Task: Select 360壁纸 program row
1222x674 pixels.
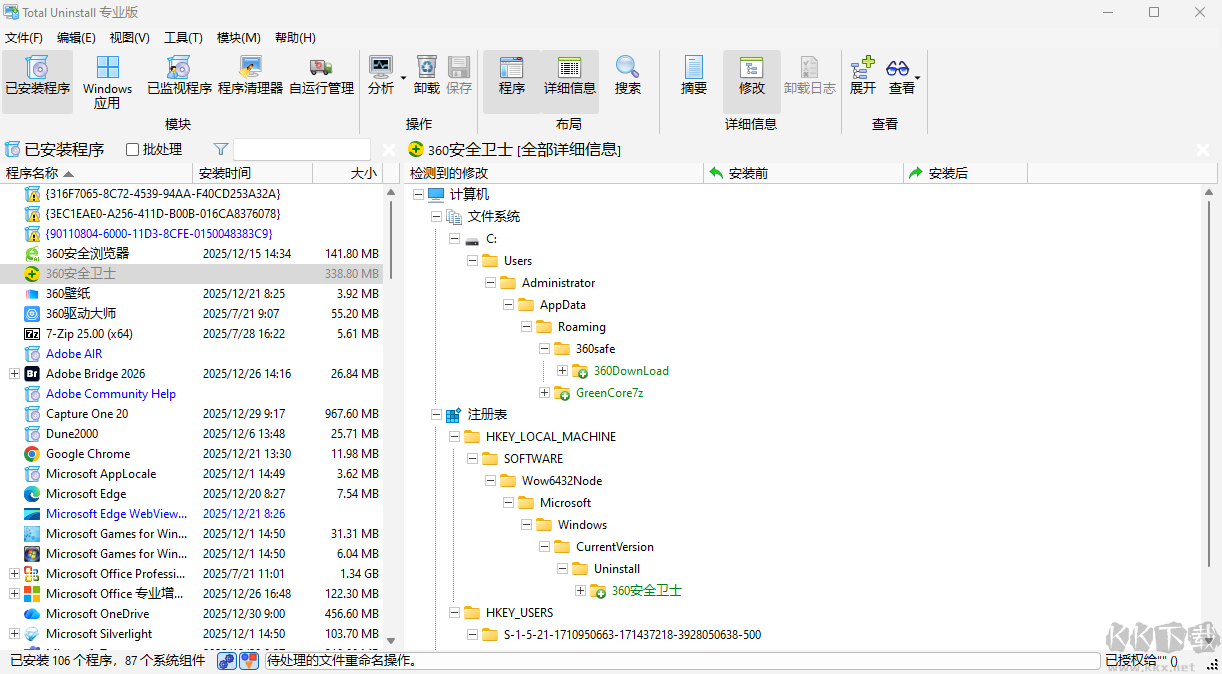Action: 191,294
